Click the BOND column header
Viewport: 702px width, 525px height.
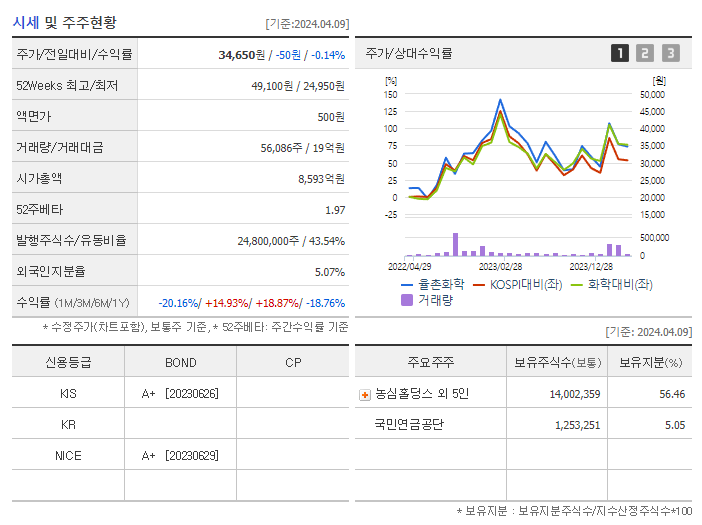tap(180, 363)
